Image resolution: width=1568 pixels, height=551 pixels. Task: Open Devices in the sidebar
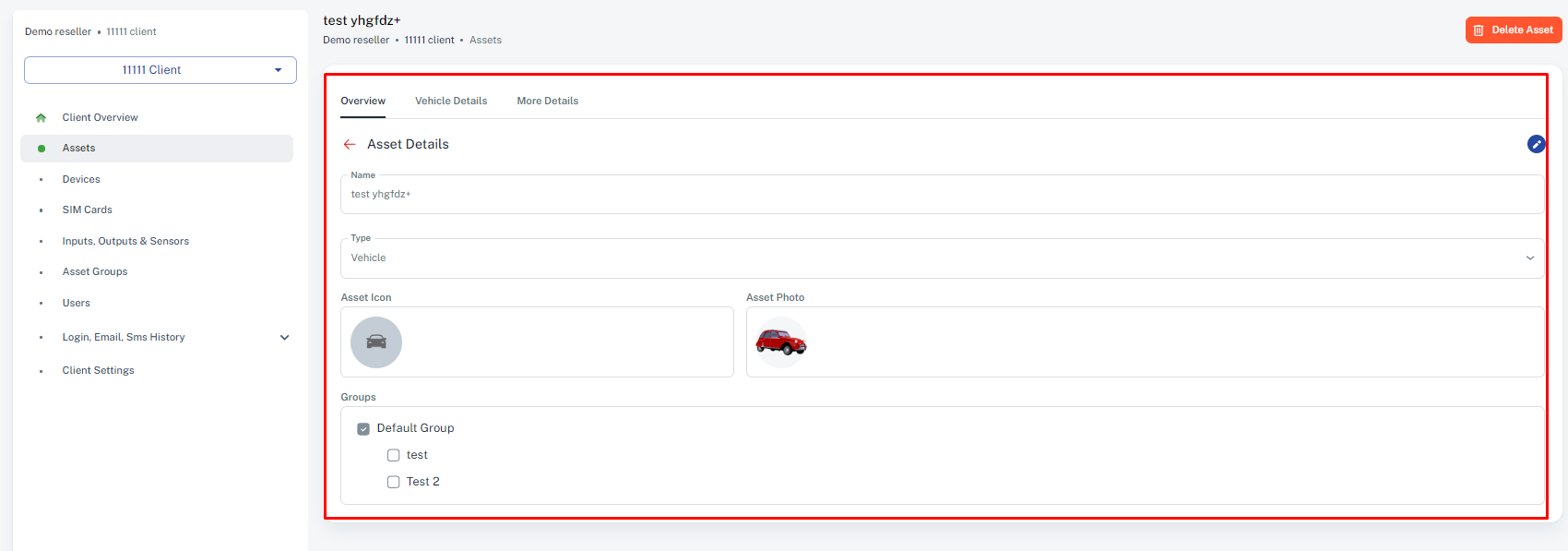tap(81, 179)
